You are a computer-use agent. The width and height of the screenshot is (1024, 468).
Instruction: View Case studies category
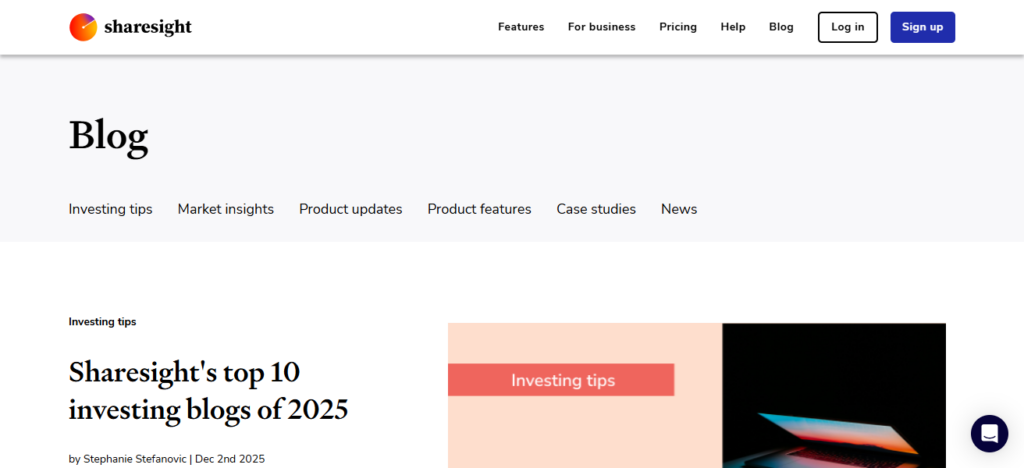point(596,209)
